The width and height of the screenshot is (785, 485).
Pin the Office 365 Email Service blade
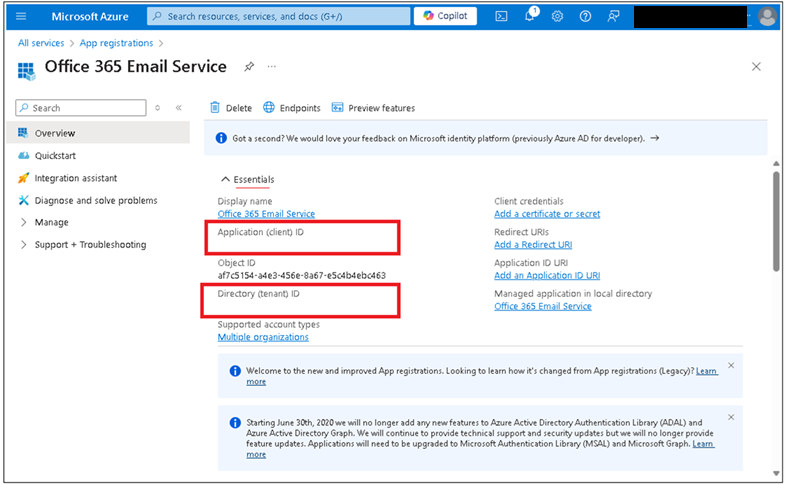[249, 67]
